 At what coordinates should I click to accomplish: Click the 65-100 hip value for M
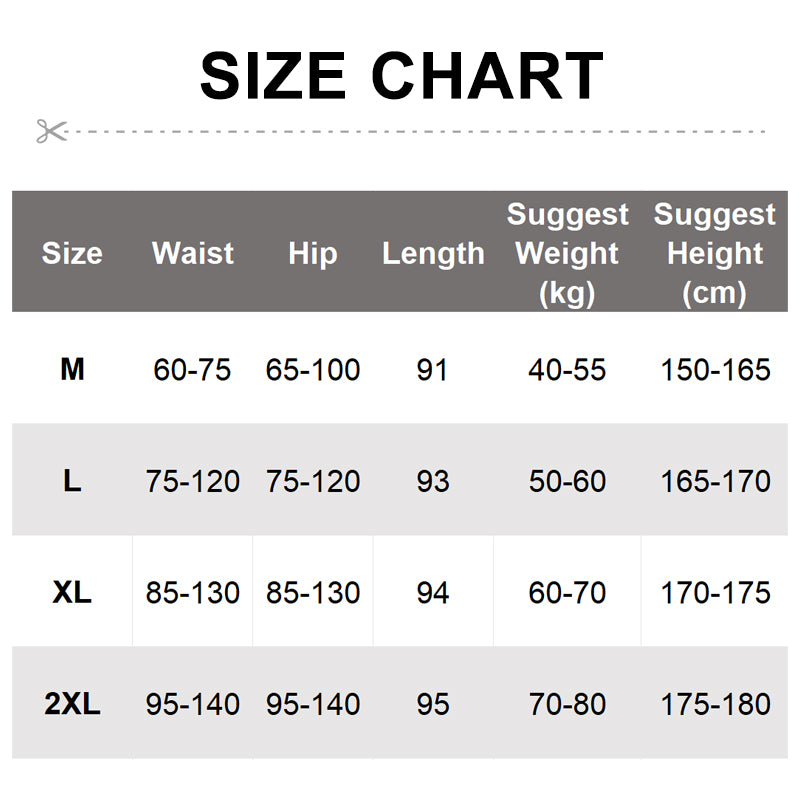(313, 370)
